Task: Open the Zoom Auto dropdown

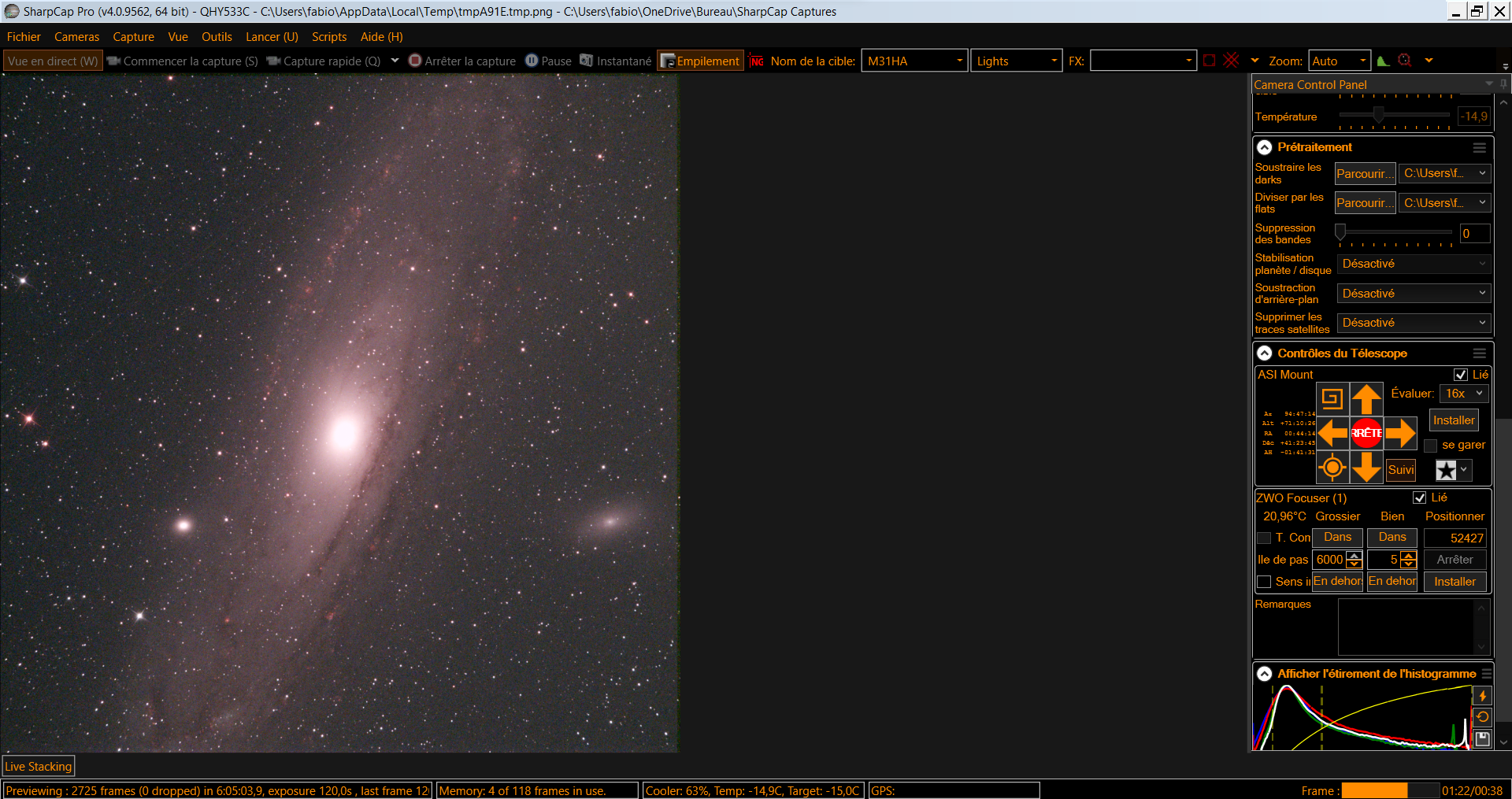Action: click(1340, 61)
